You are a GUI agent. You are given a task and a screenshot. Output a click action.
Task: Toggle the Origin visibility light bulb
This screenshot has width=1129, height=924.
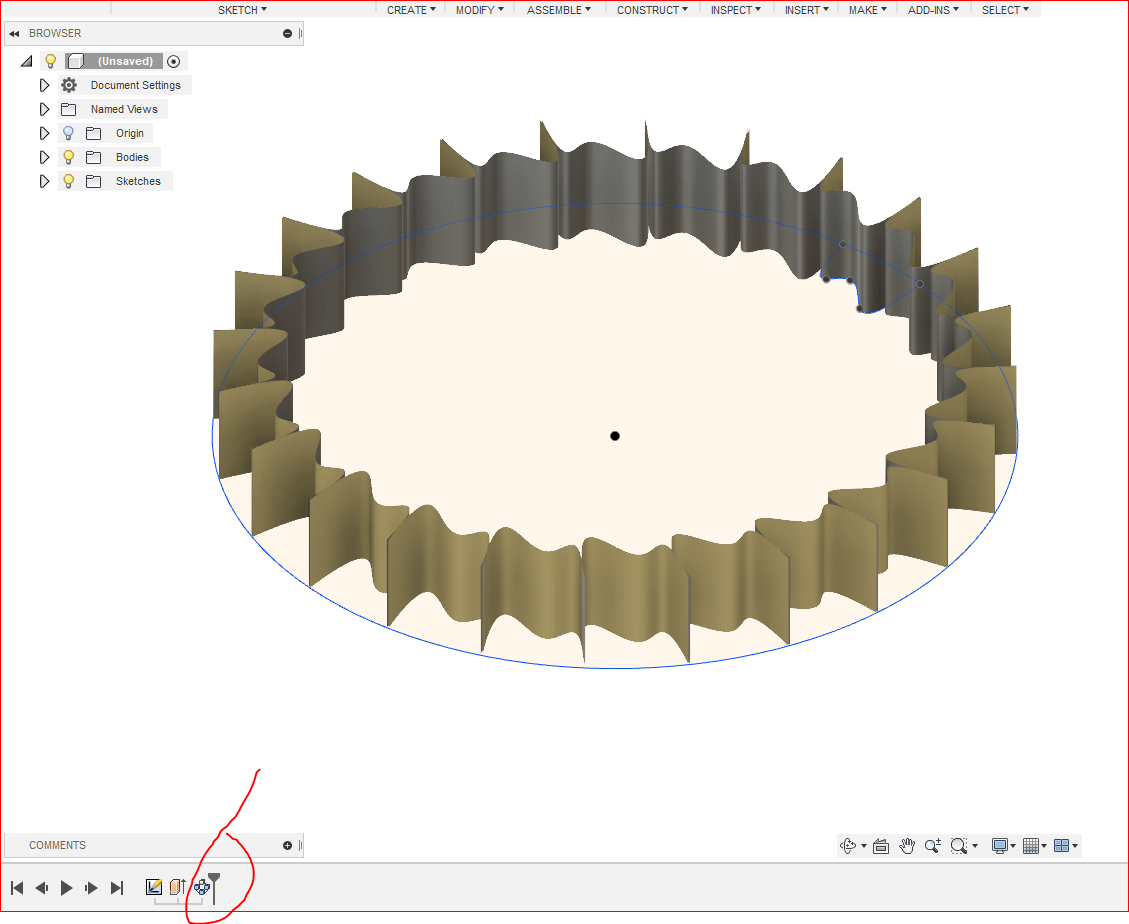pos(67,132)
